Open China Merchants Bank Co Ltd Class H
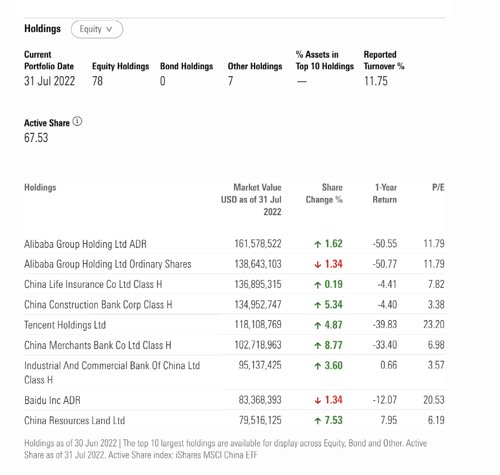Image resolution: width=500 pixels, height=475 pixels. 98,345
